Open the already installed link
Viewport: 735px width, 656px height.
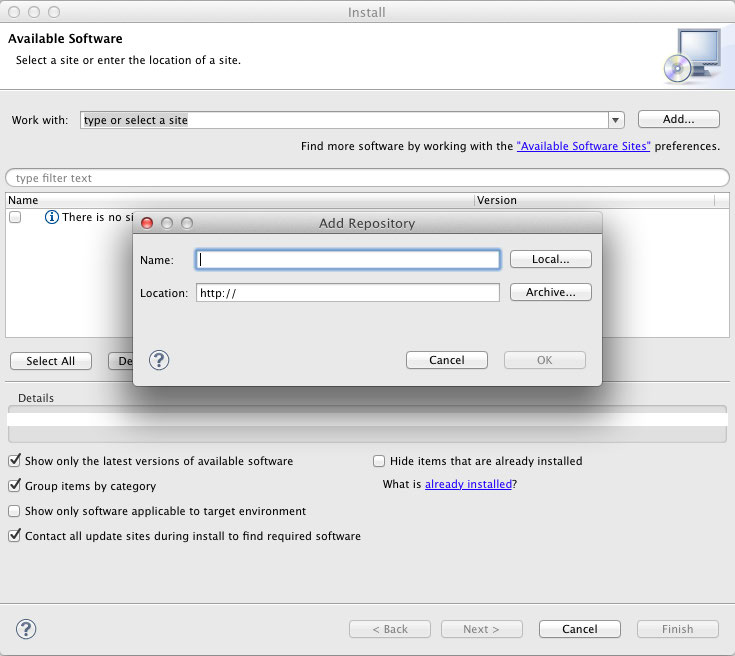point(468,484)
